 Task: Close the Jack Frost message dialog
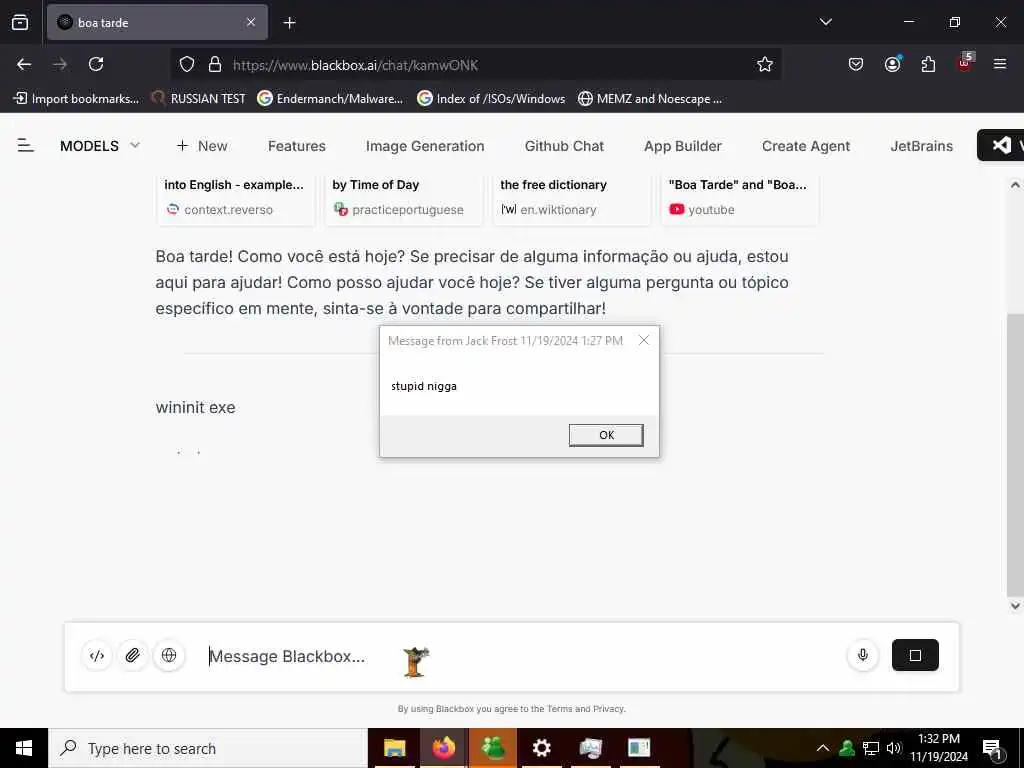(x=644, y=340)
